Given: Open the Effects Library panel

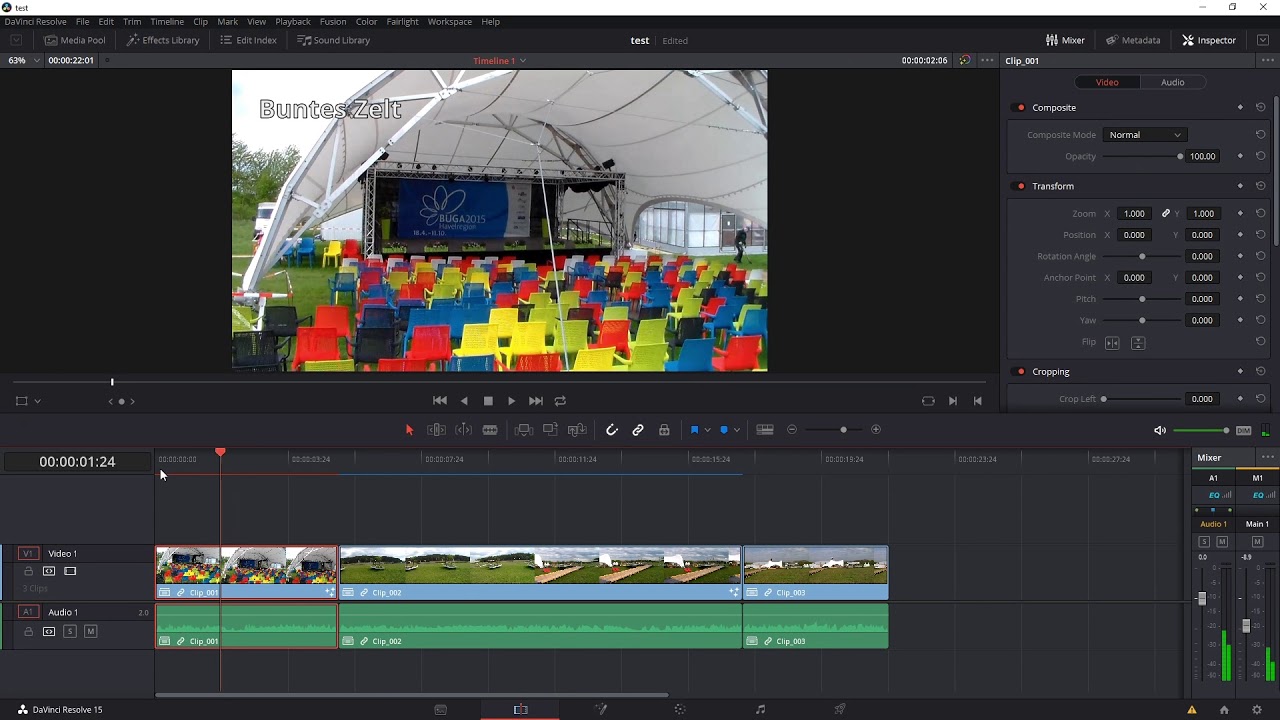Looking at the screenshot, I should point(163,40).
